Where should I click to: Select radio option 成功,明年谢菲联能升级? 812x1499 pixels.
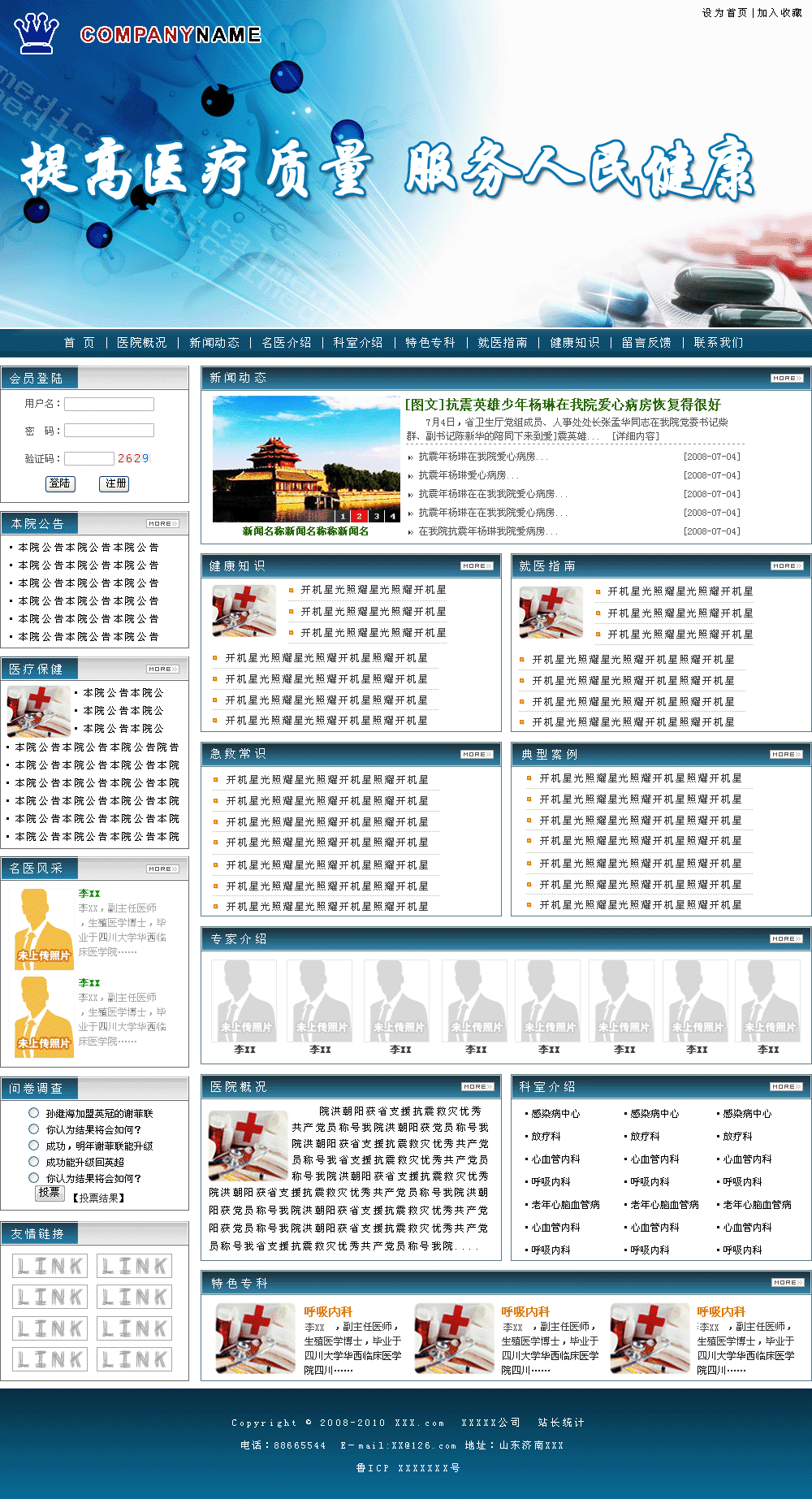pos(34,1146)
